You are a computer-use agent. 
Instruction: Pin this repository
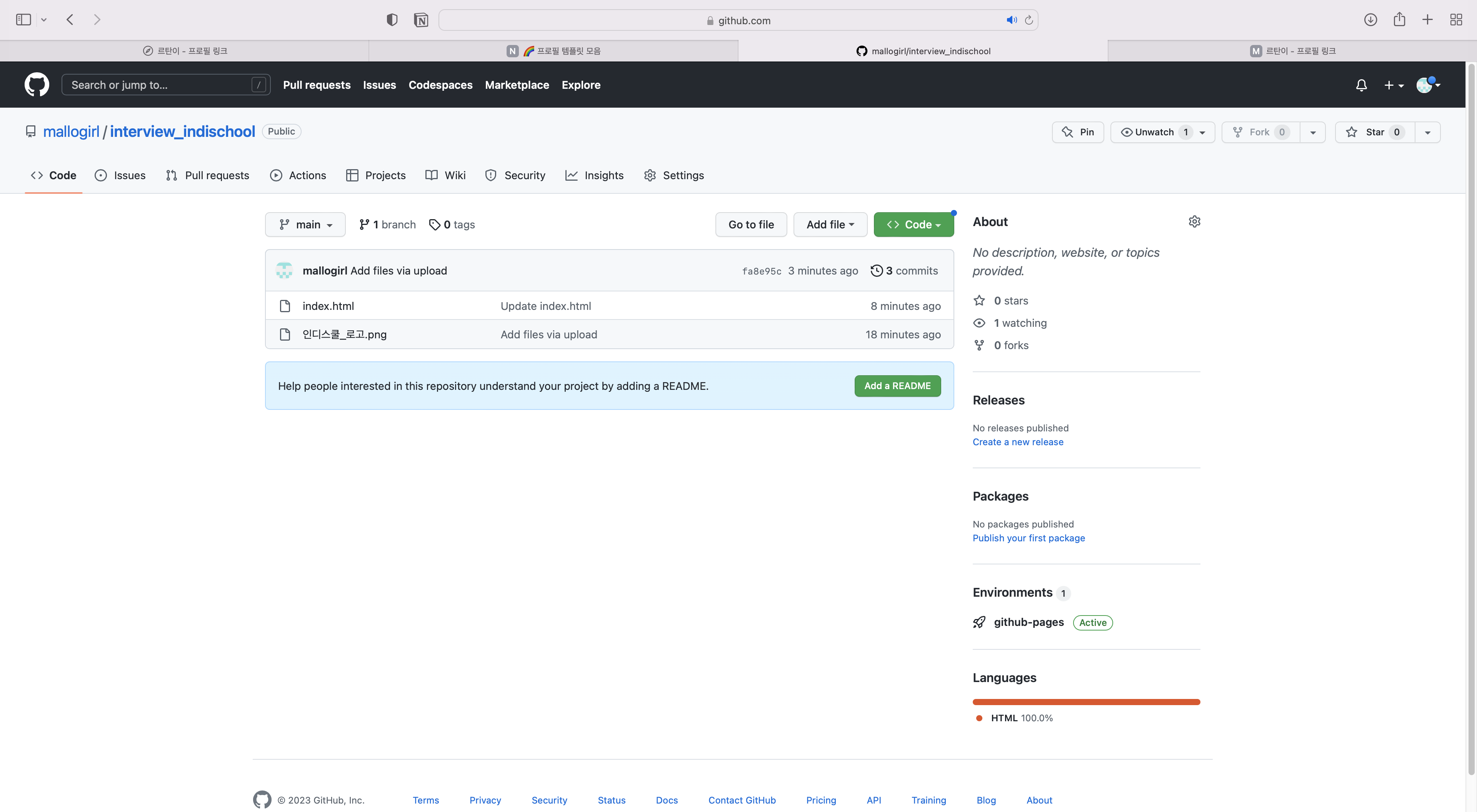coord(1077,132)
